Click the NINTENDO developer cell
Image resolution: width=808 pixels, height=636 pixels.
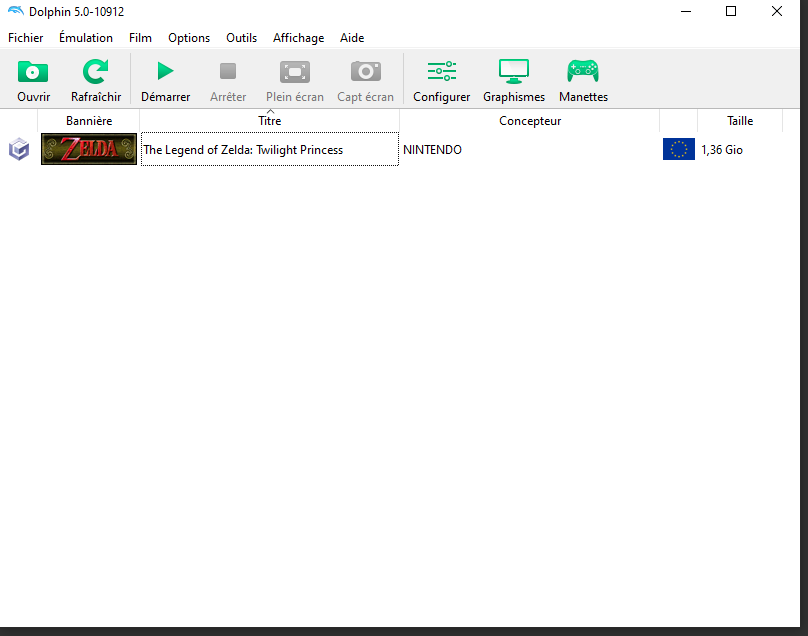point(432,149)
